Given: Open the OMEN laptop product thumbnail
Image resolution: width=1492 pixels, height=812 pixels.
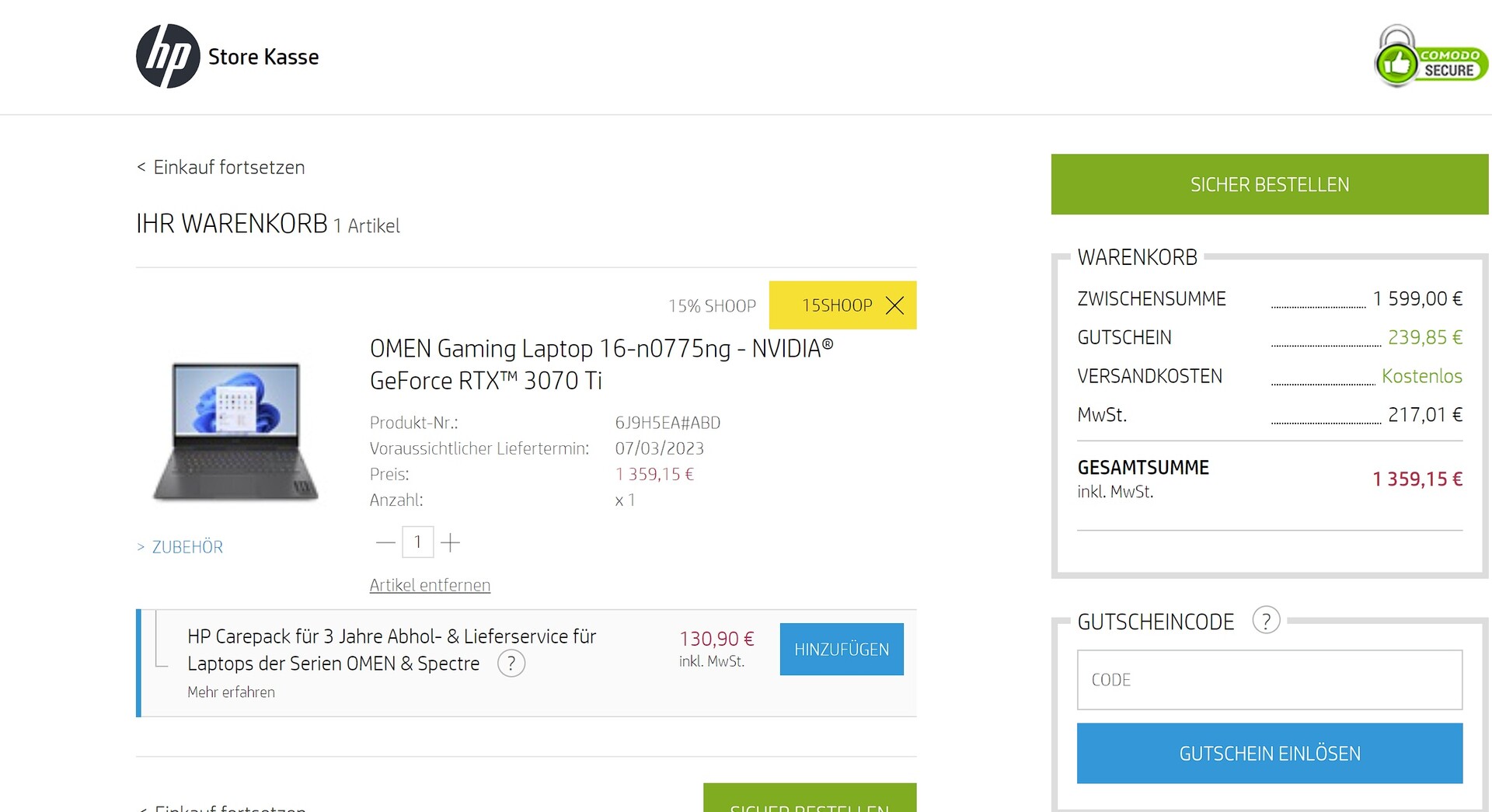Looking at the screenshot, I should point(236,430).
